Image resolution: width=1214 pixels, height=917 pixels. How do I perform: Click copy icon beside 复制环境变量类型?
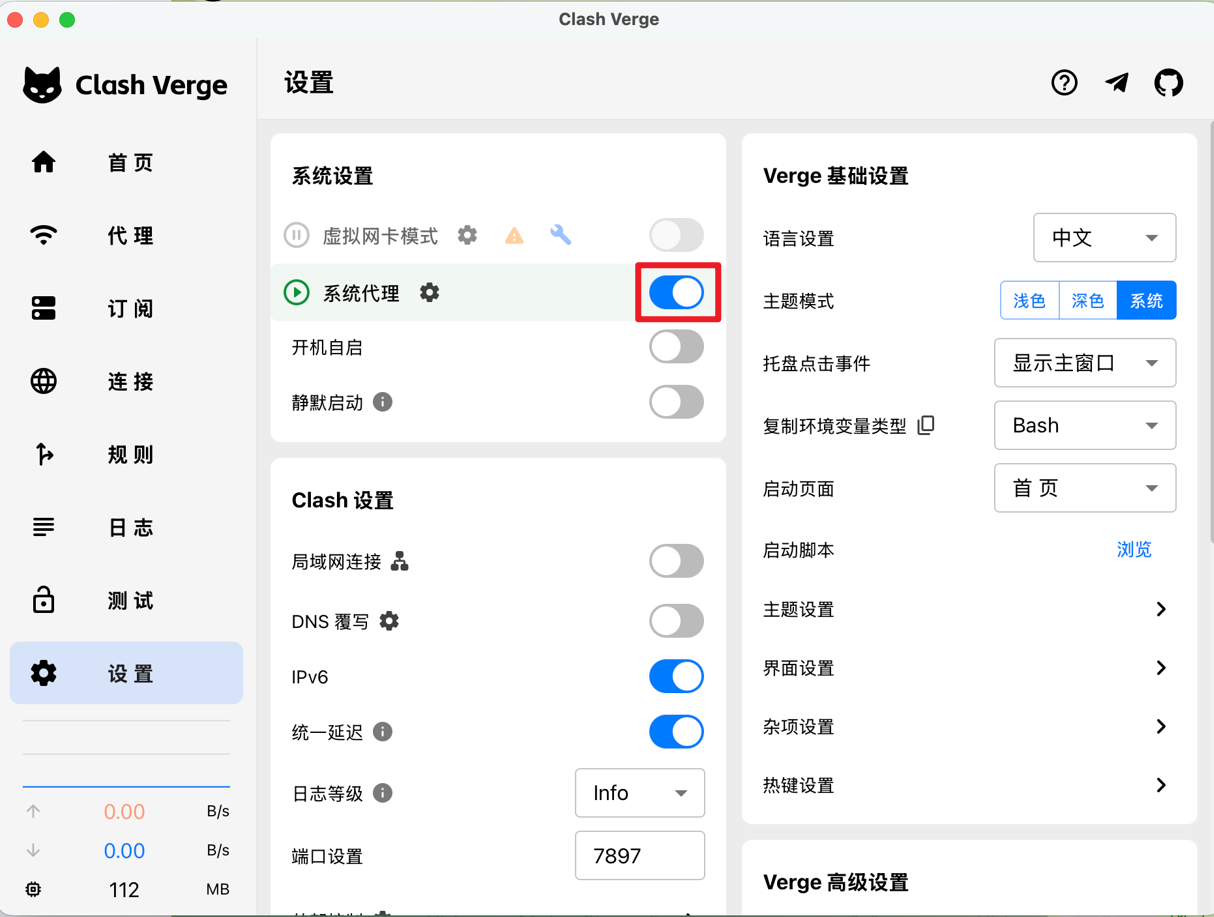[927, 425]
